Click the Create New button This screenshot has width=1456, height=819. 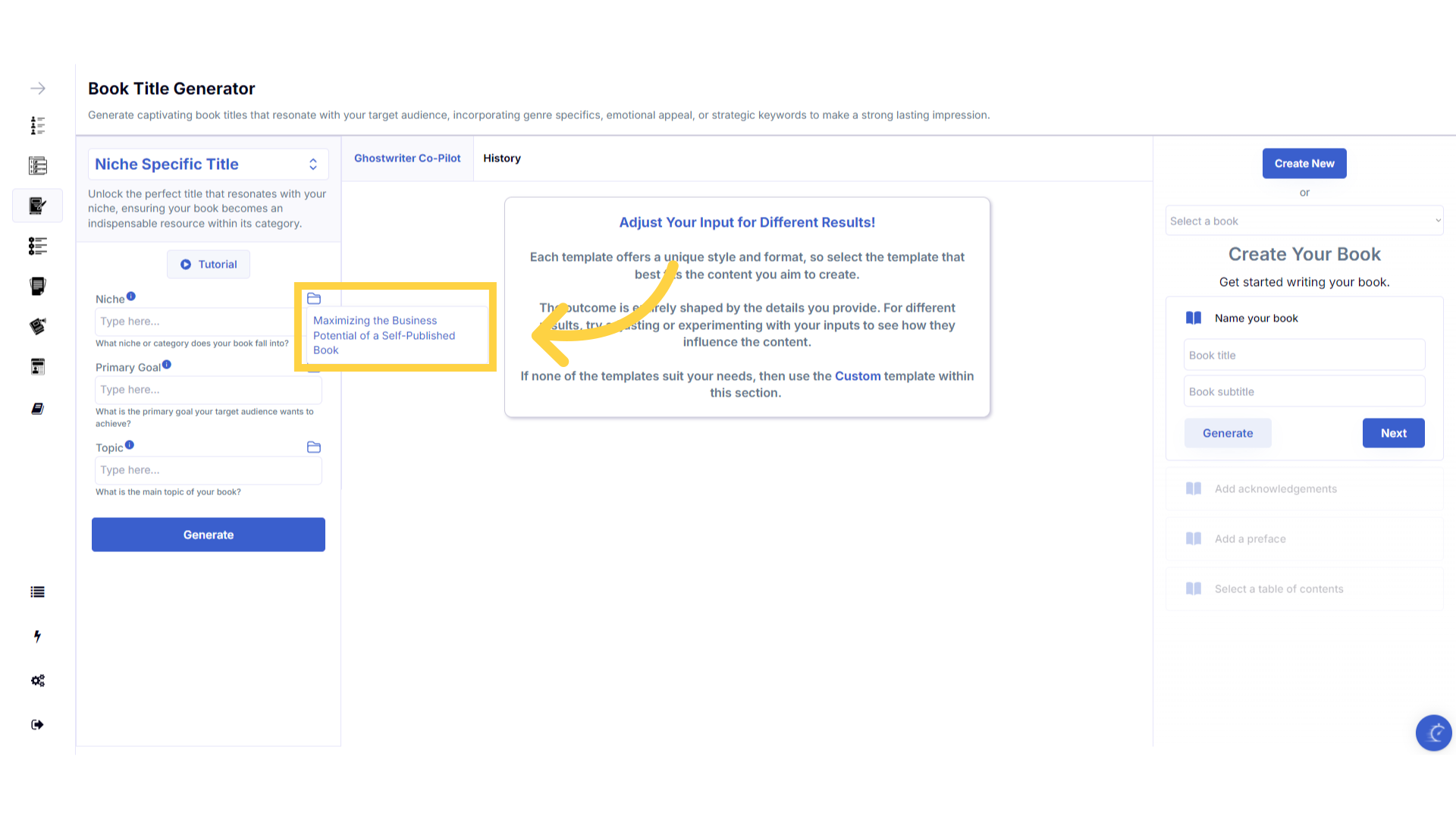click(x=1304, y=164)
